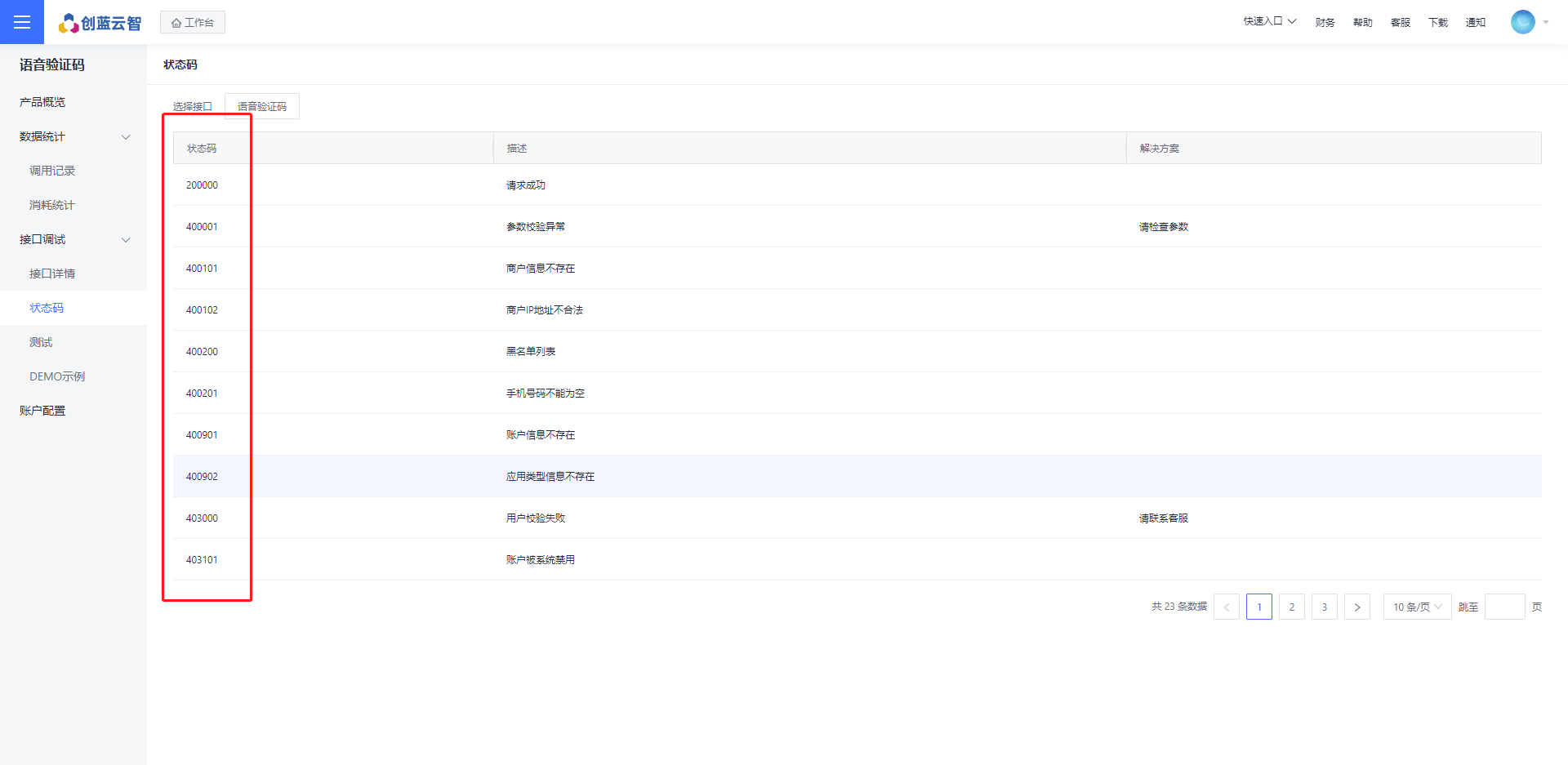Click the 商户信息不存在 description
1568x765 pixels.
541,269
